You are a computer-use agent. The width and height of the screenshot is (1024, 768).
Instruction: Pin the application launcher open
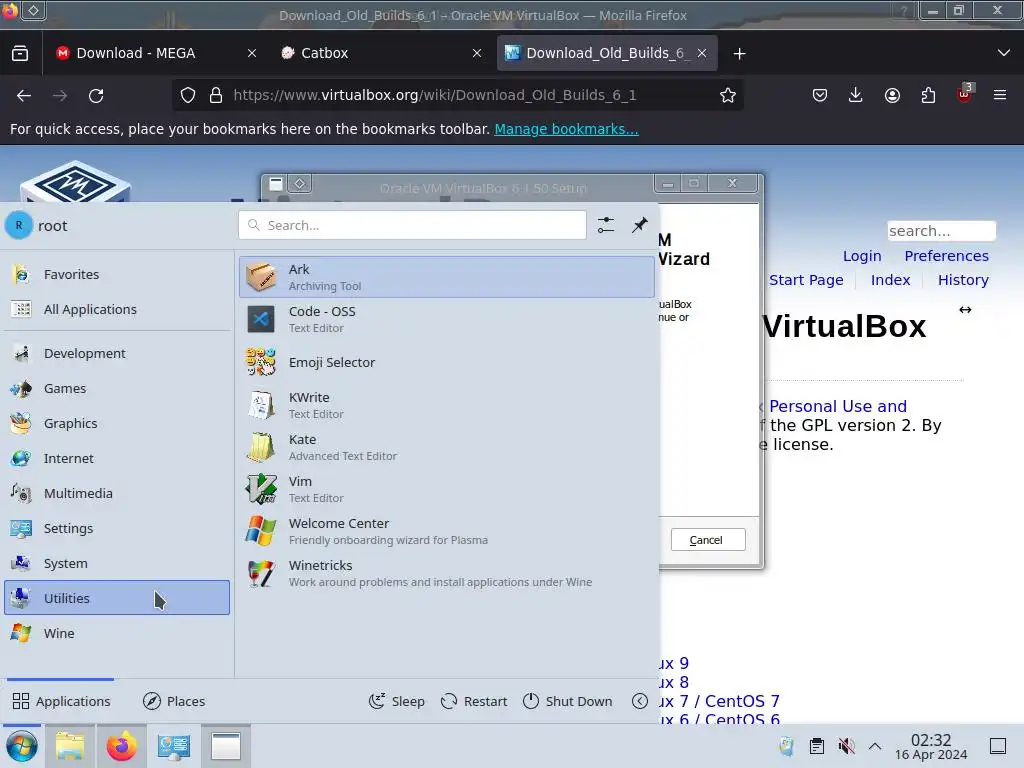coord(640,225)
